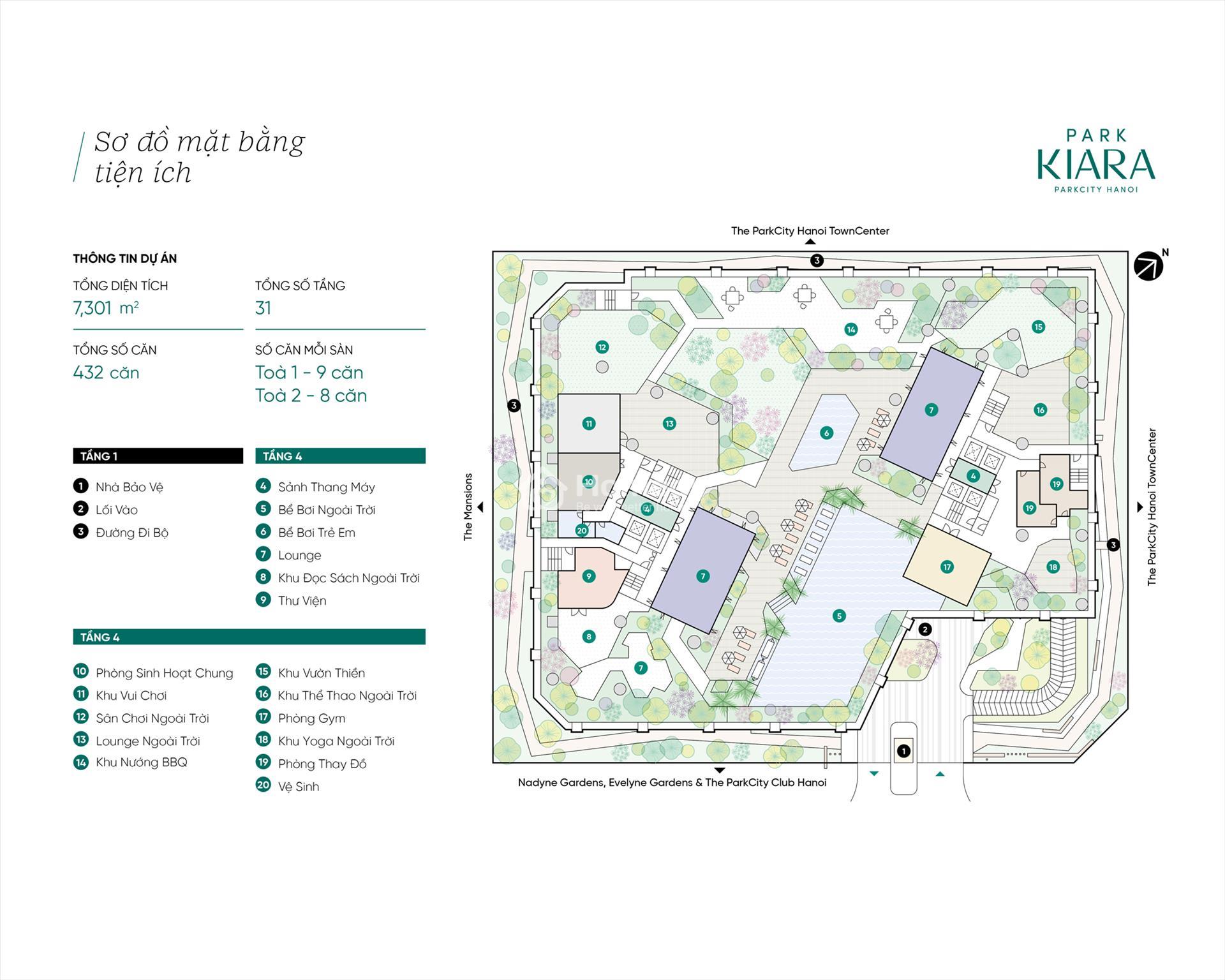Click the PARKCITY HANOI text under the logo

coord(1096,189)
